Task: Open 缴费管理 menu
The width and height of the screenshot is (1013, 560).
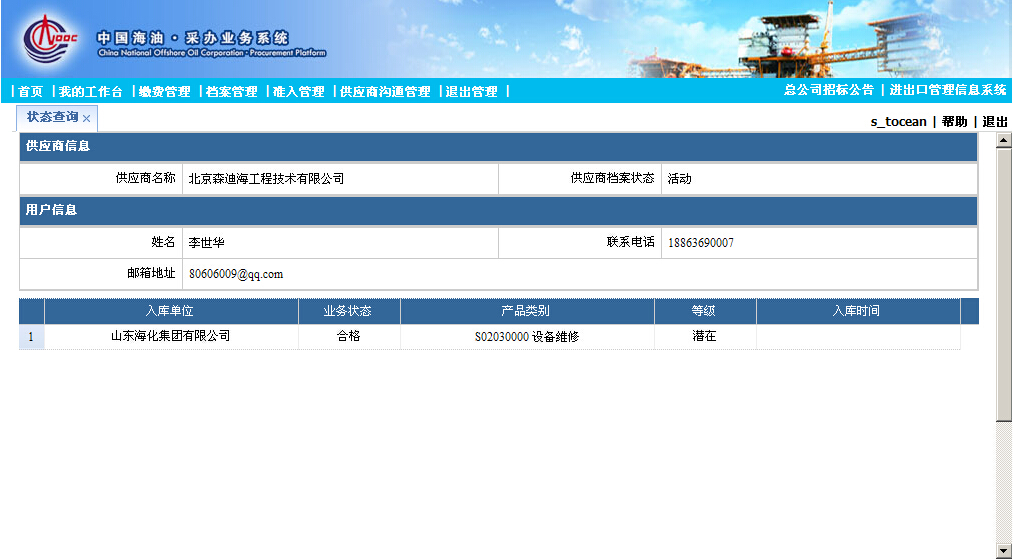Action: click(x=165, y=92)
